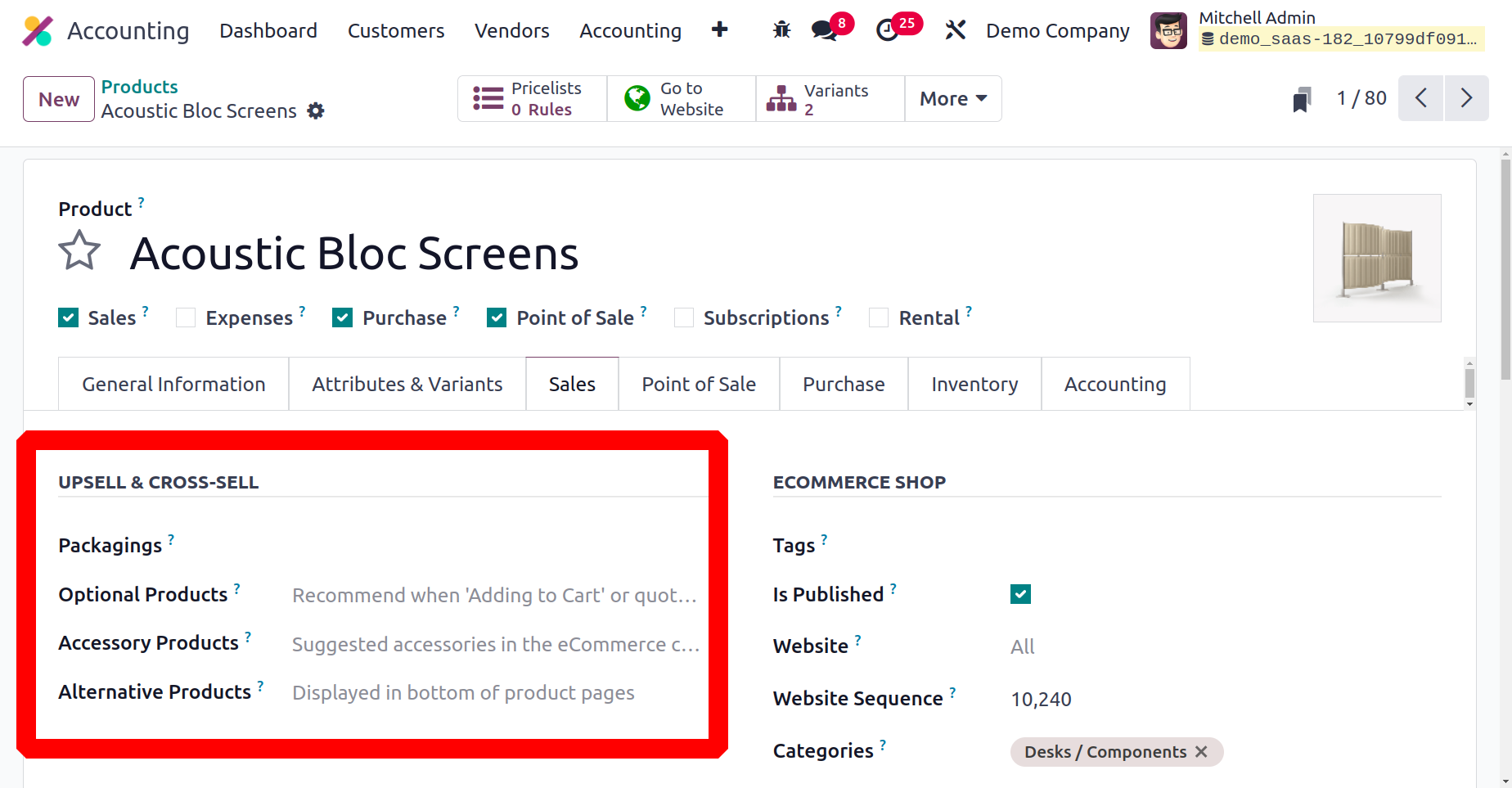This screenshot has width=1512, height=788.
Task: Open the messages chat icon
Action: [825, 30]
